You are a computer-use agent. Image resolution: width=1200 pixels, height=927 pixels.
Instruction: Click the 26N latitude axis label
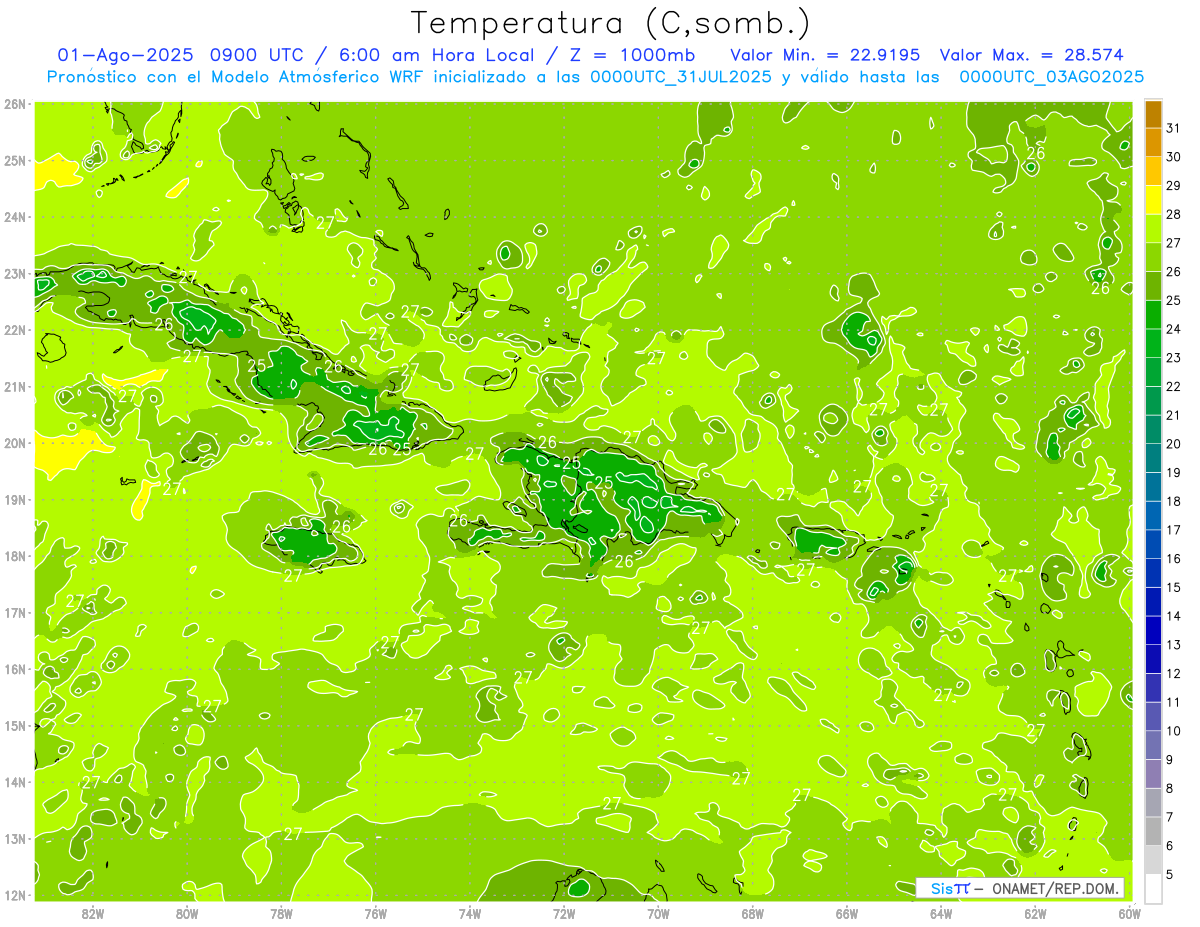point(14,104)
